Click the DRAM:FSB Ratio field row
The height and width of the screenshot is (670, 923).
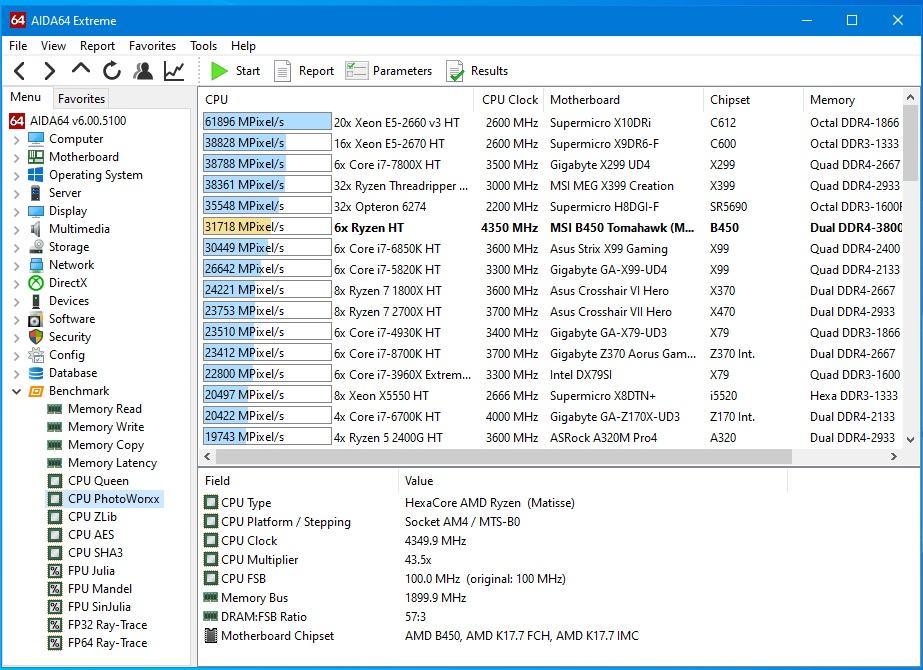click(494, 617)
